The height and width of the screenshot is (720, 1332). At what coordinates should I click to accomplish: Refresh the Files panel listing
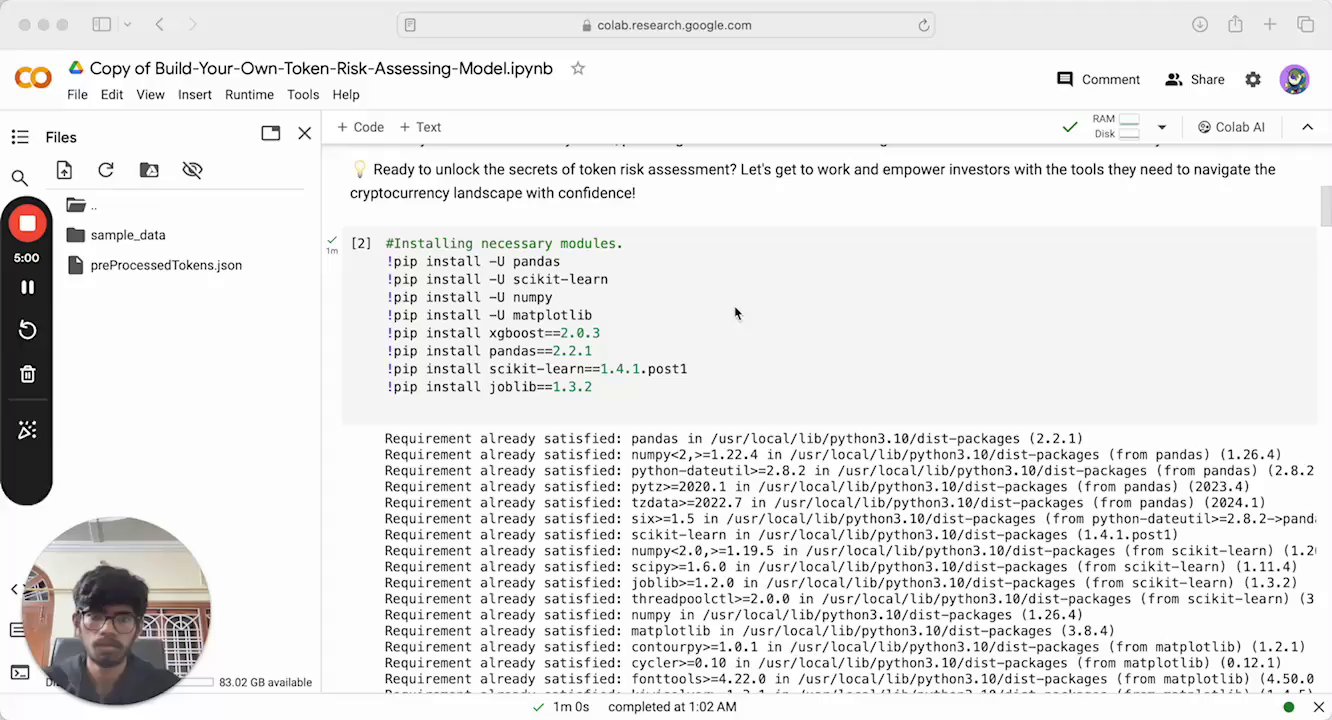pyautogui.click(x=106, y=170)
